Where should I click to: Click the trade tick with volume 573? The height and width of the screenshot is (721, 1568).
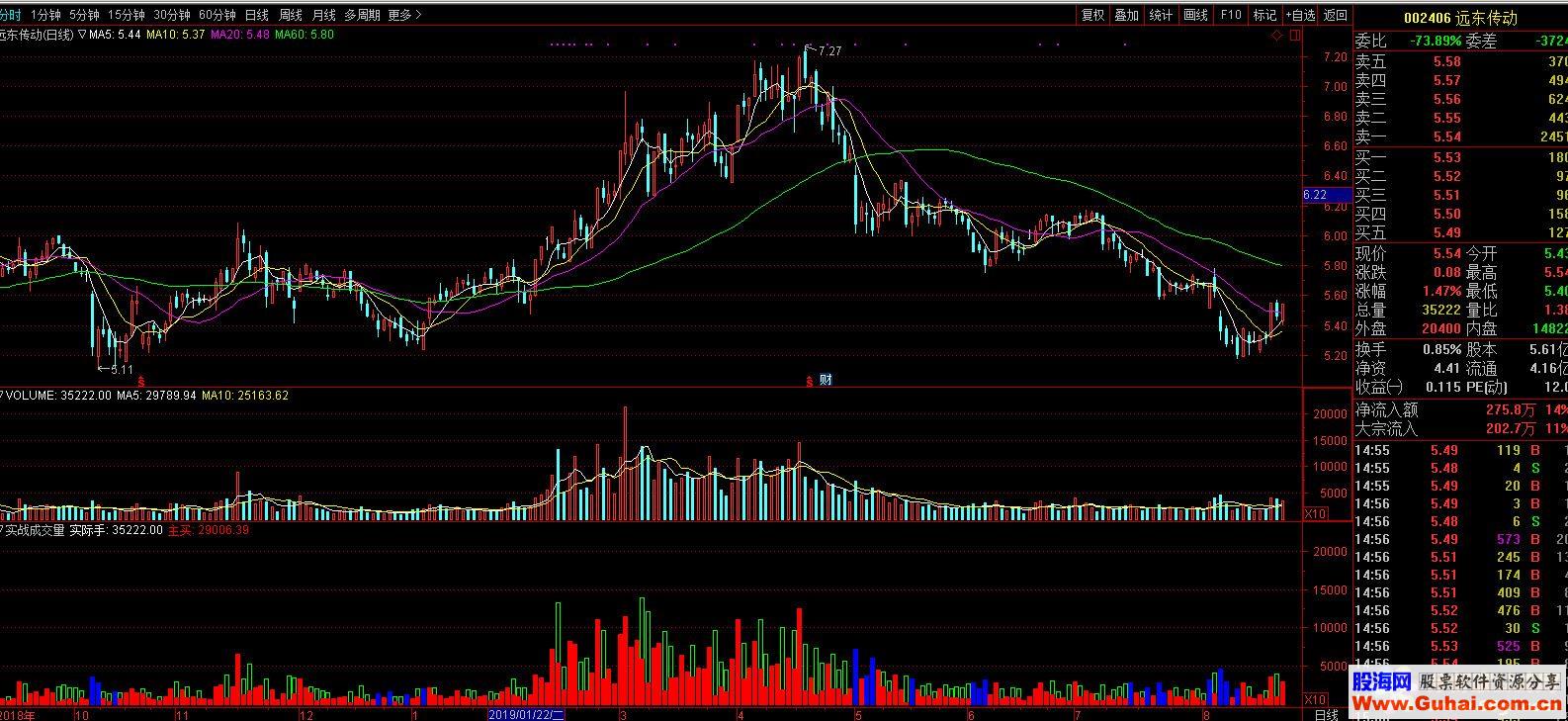[1460, 539]
